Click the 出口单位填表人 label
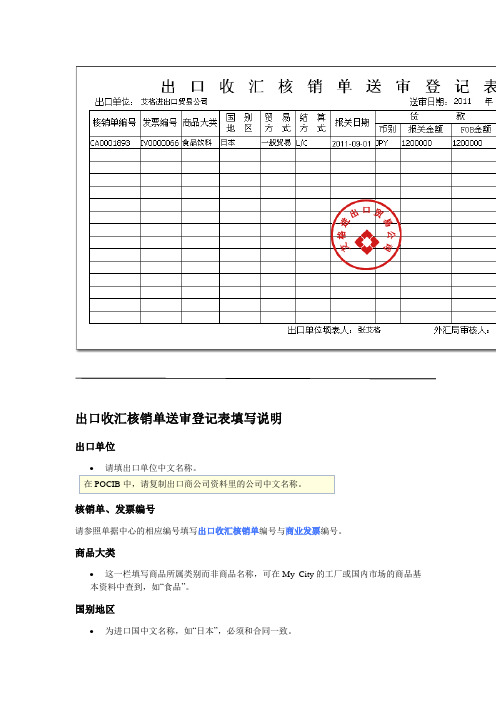This screenshot has height=702, width=496. tap(320, 330)
